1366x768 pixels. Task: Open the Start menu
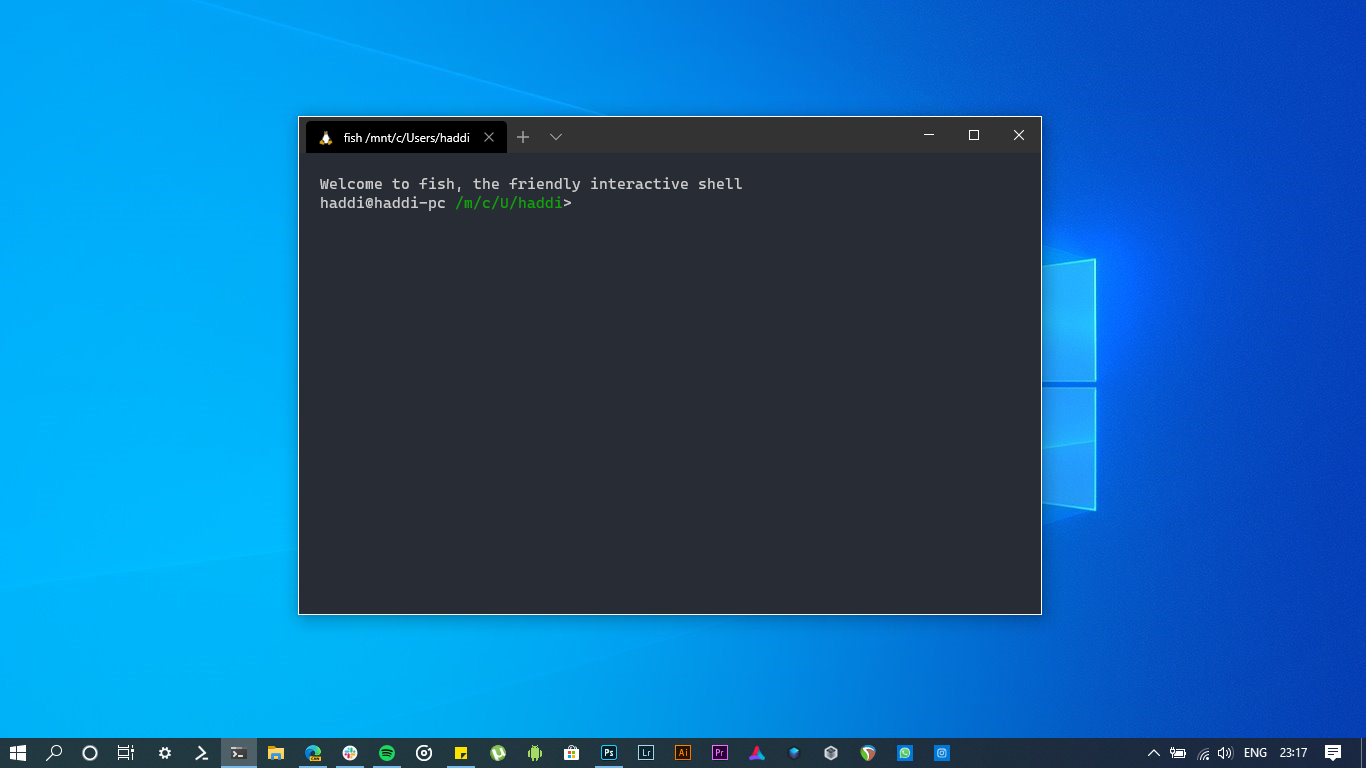pyautogui.click(x=19, y=752)
